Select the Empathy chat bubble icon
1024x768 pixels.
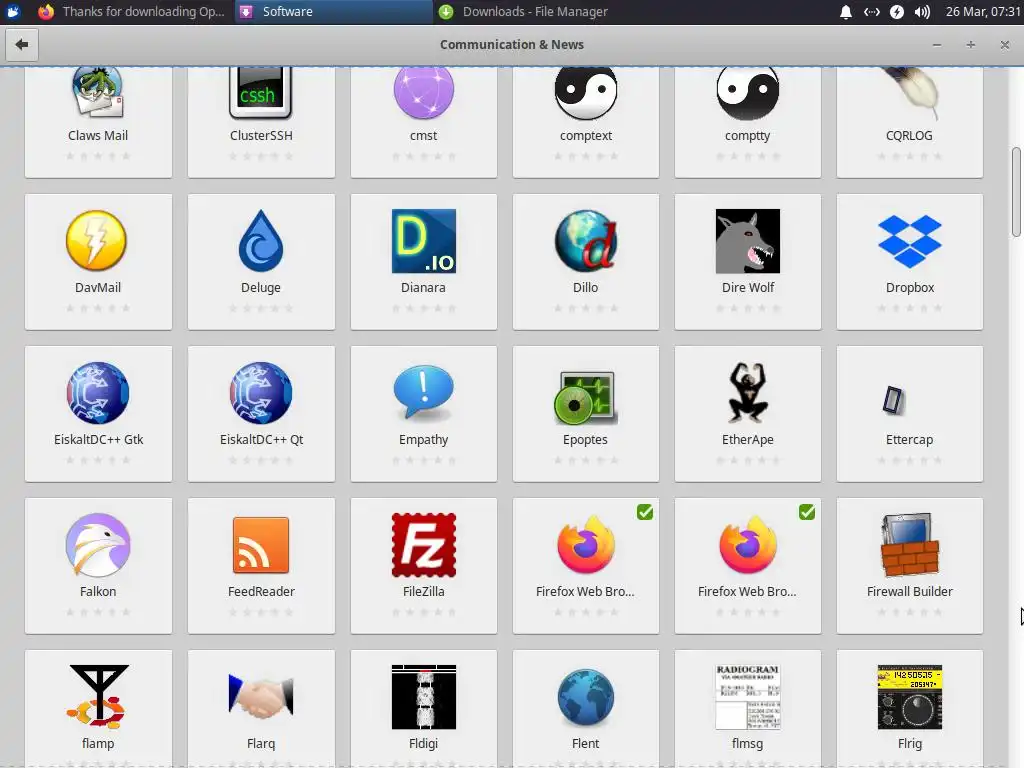point(423,392)
